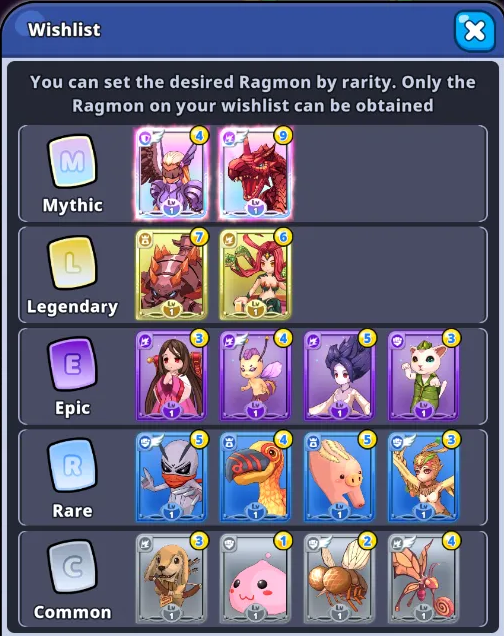Pick the pale dark-haired woman Epic card
The height and width of the screenshot is (636, 504).
(x=339, y=376)
